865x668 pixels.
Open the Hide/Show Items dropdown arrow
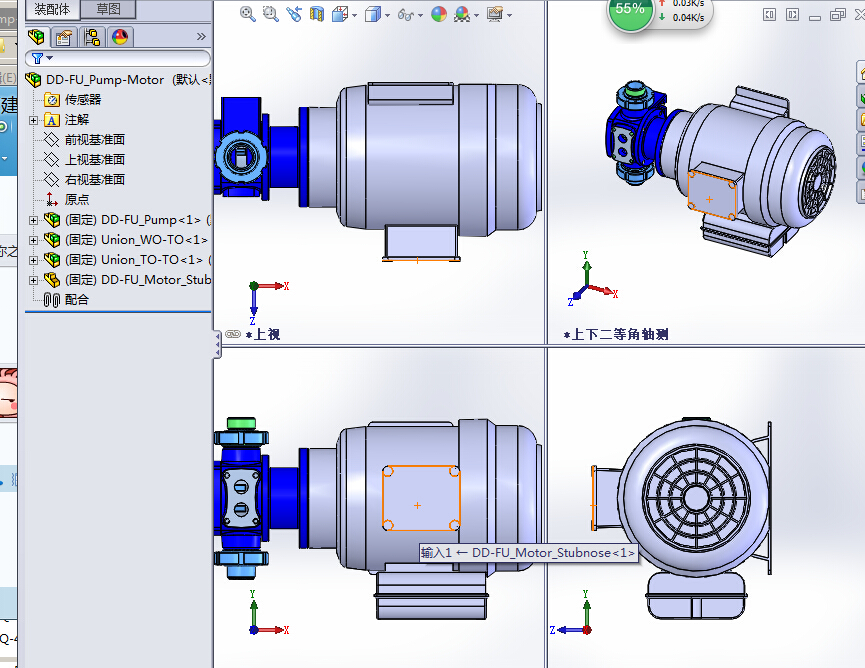pyautogui.click(x=420, y=15)
